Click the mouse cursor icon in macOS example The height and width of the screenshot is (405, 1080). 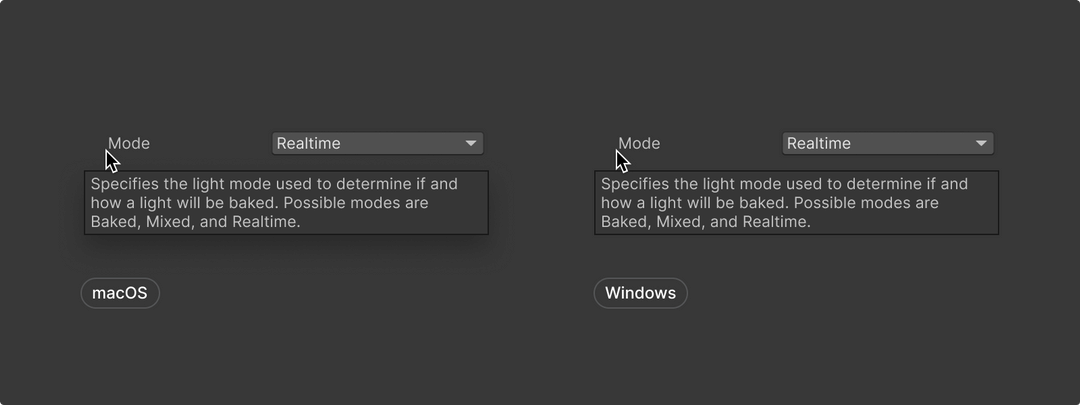coord(112,161)
